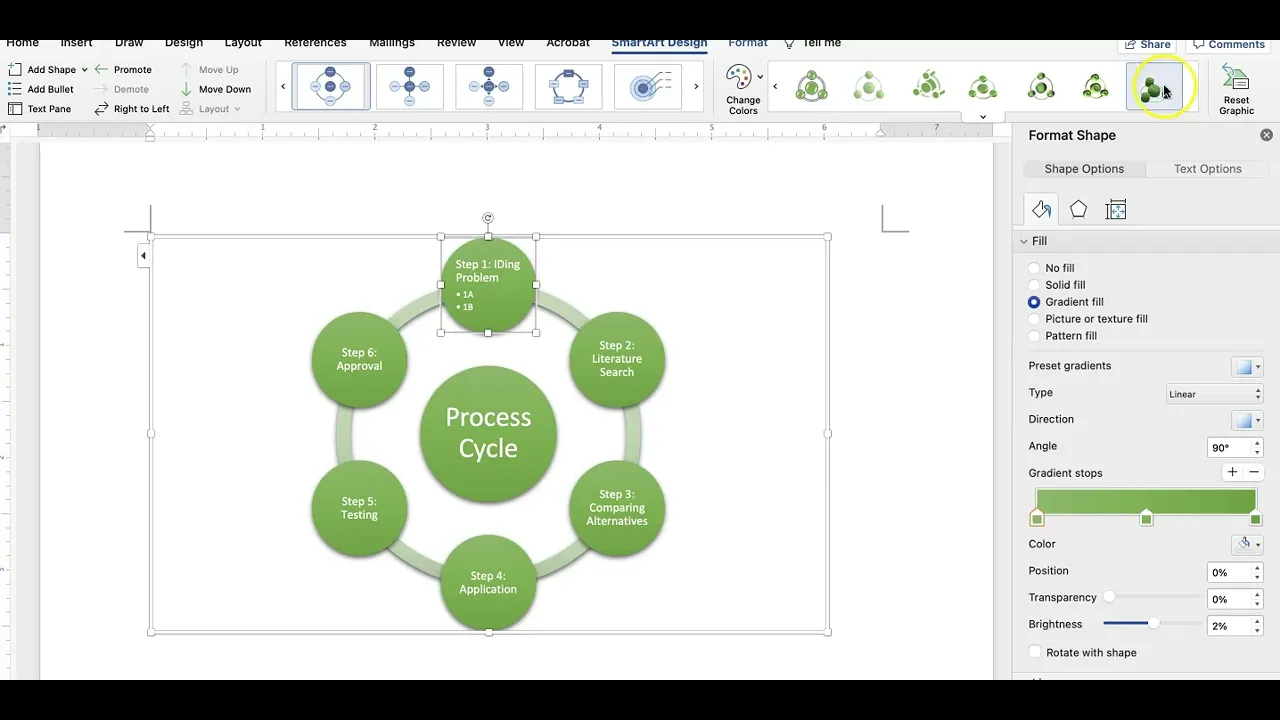Adjust Brightness slider handle
The image size is (1280, 720).
coord(1153,623)
